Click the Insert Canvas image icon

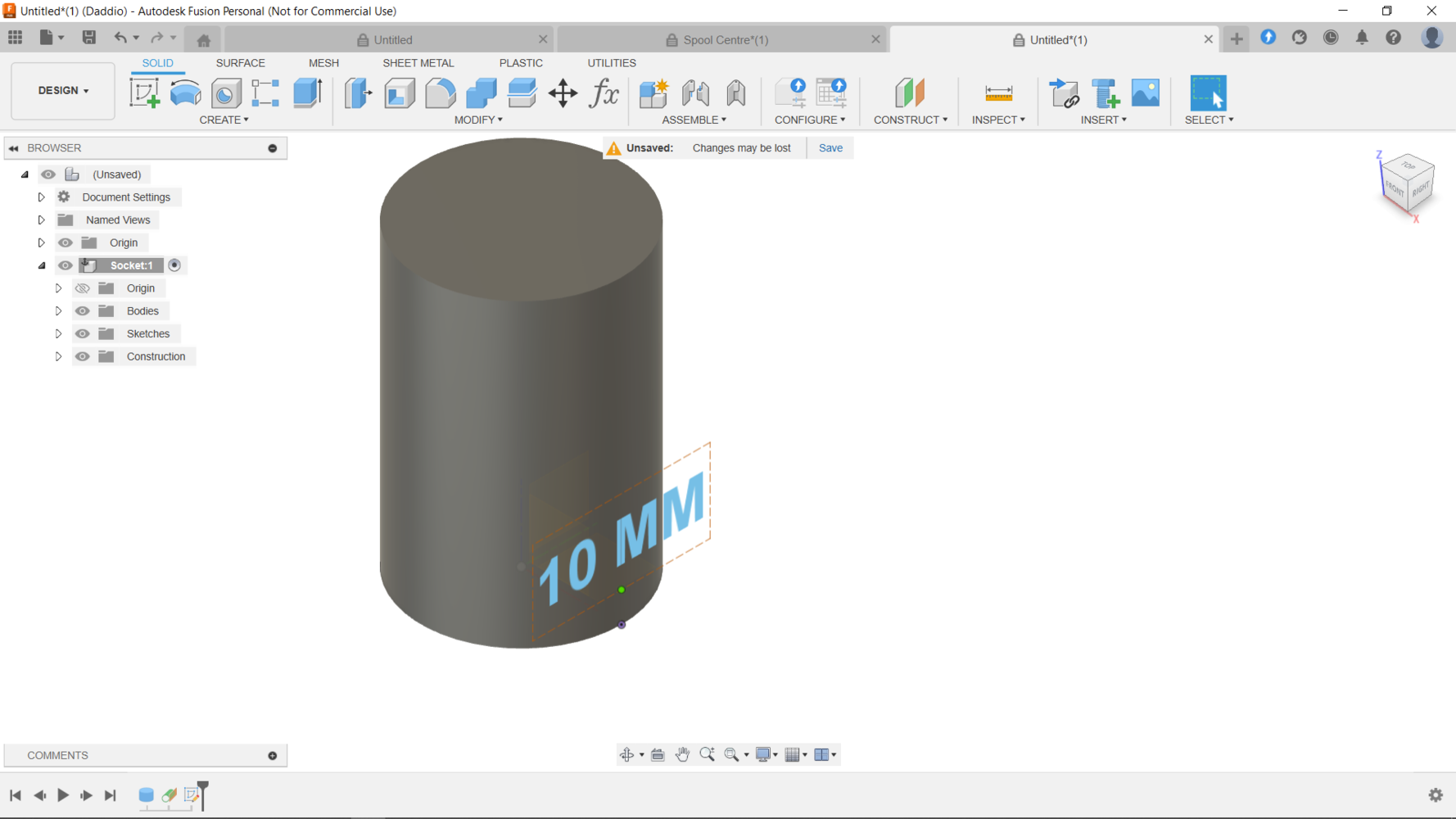pyautogui.click(x=1145, y=93)
